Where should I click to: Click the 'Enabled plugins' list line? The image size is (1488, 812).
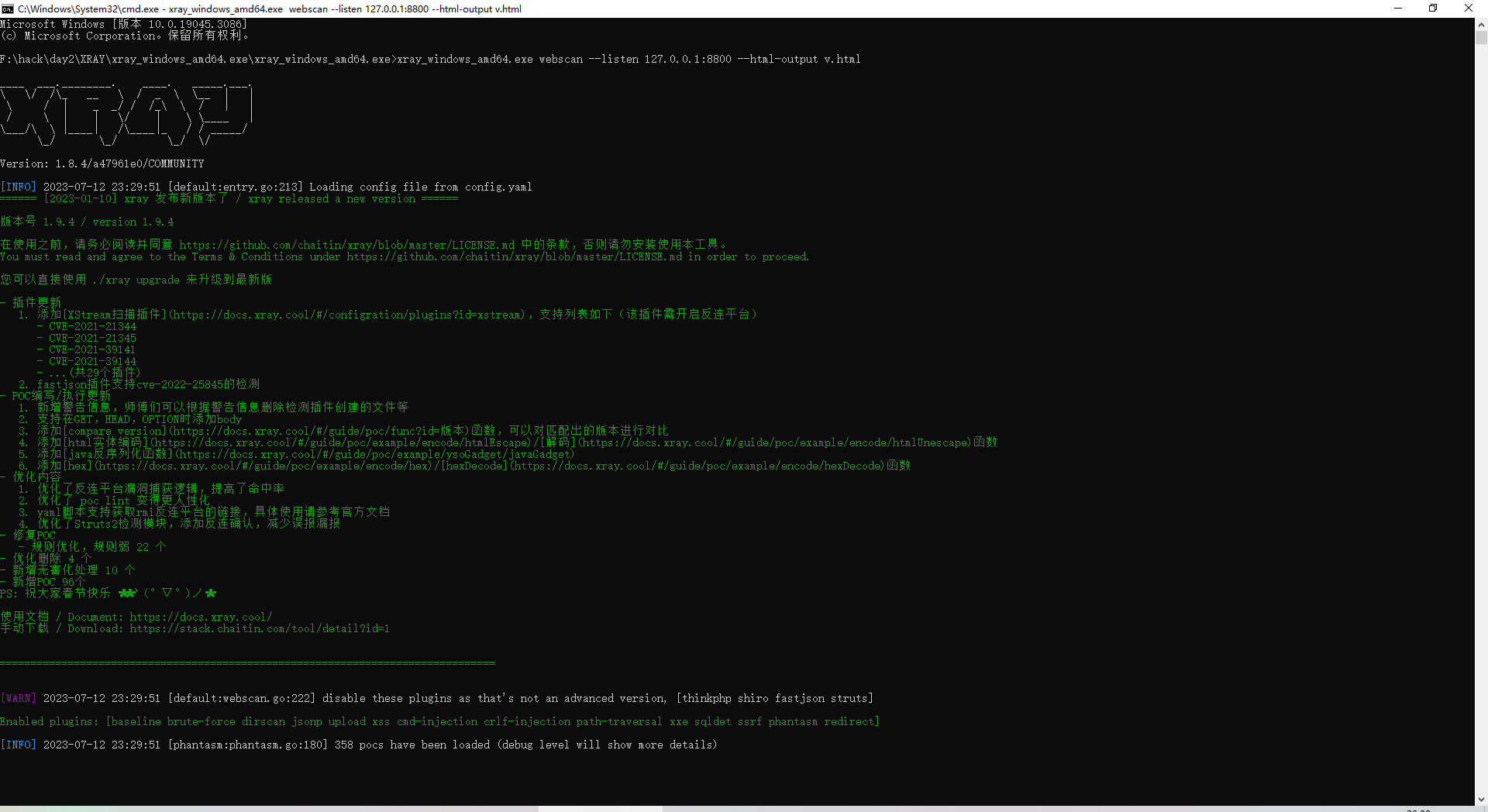[x=440, y=721]
